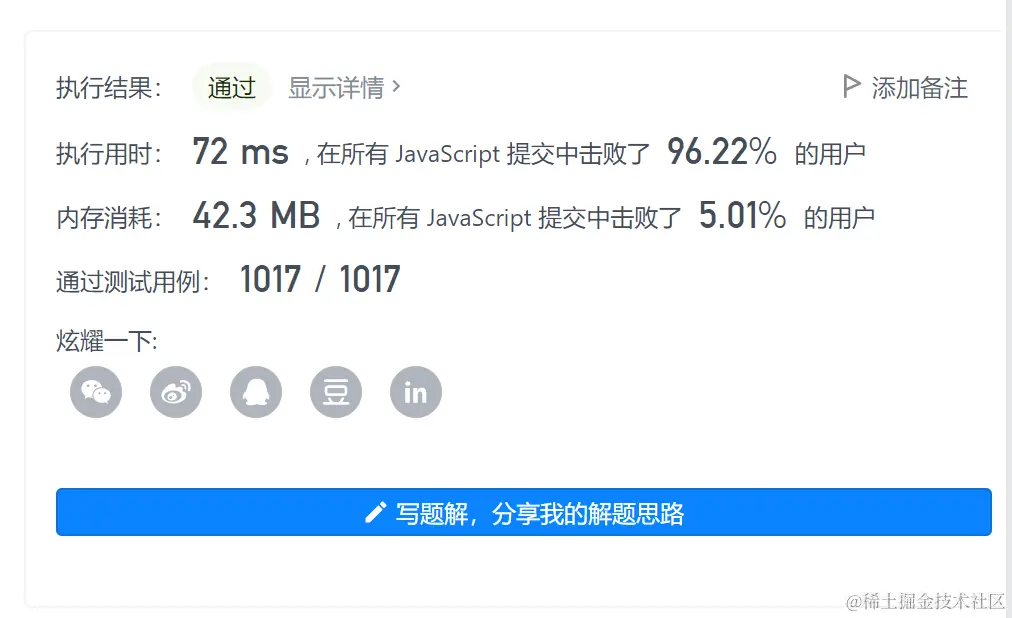Share result via WeChat icon
This screenshot has height=618, width=1012.
(x=96, y=392)
